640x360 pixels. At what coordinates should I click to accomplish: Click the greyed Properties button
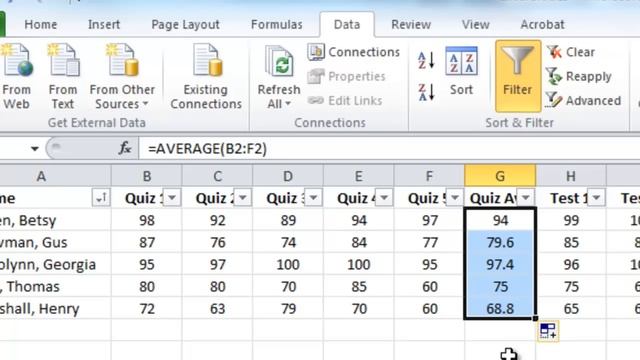pos(347,76)
